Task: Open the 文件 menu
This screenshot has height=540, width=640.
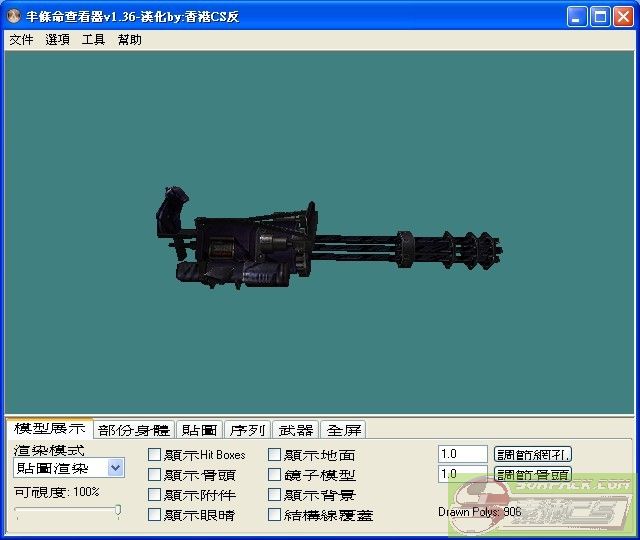Action: (21, 40)
